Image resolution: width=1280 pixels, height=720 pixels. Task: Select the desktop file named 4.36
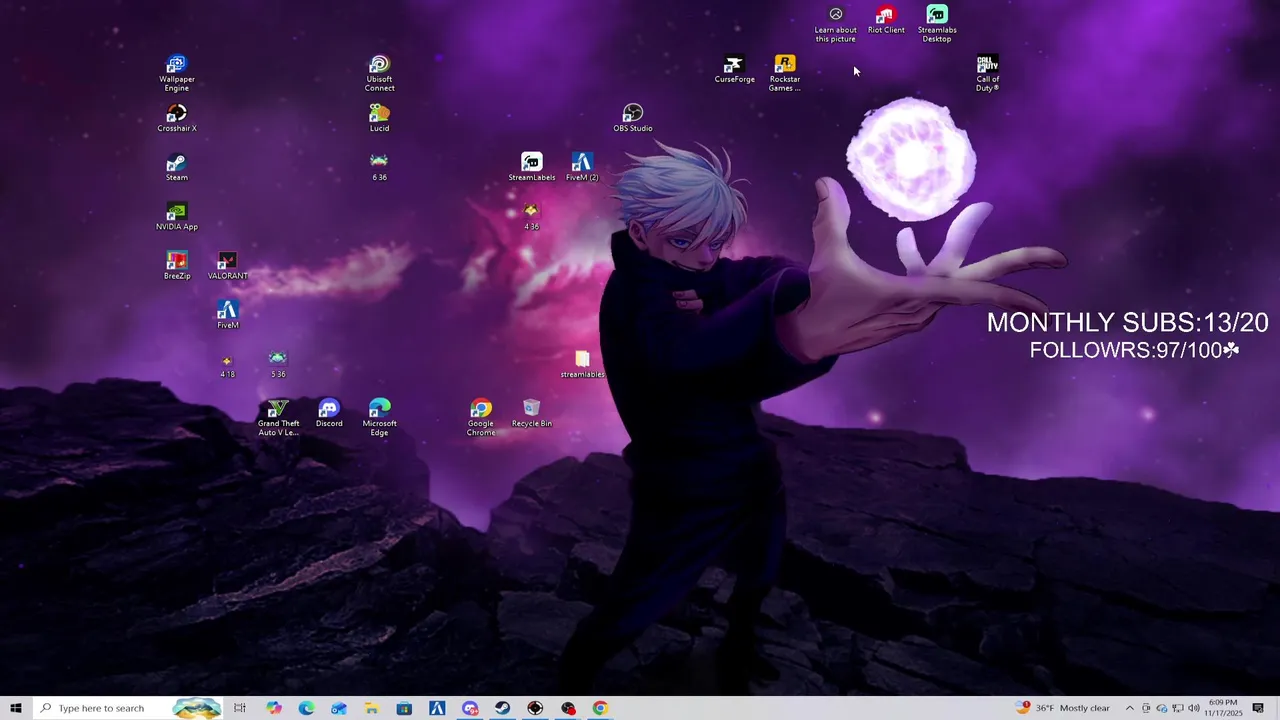point(532,216)
